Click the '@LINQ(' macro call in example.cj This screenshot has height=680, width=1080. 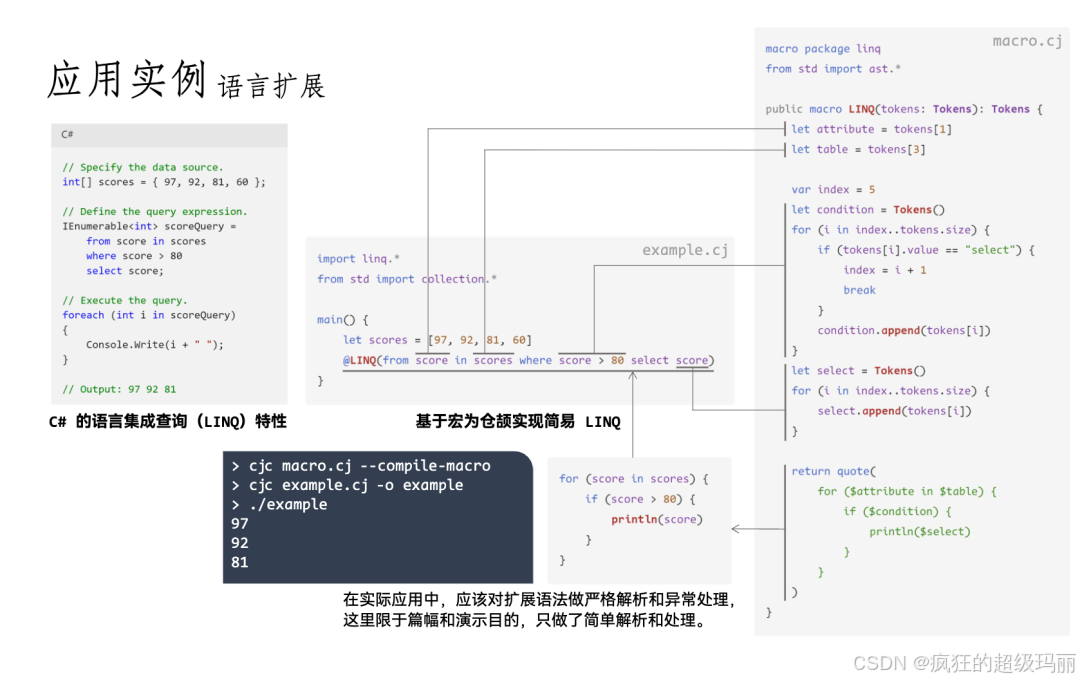coord(362,360)
